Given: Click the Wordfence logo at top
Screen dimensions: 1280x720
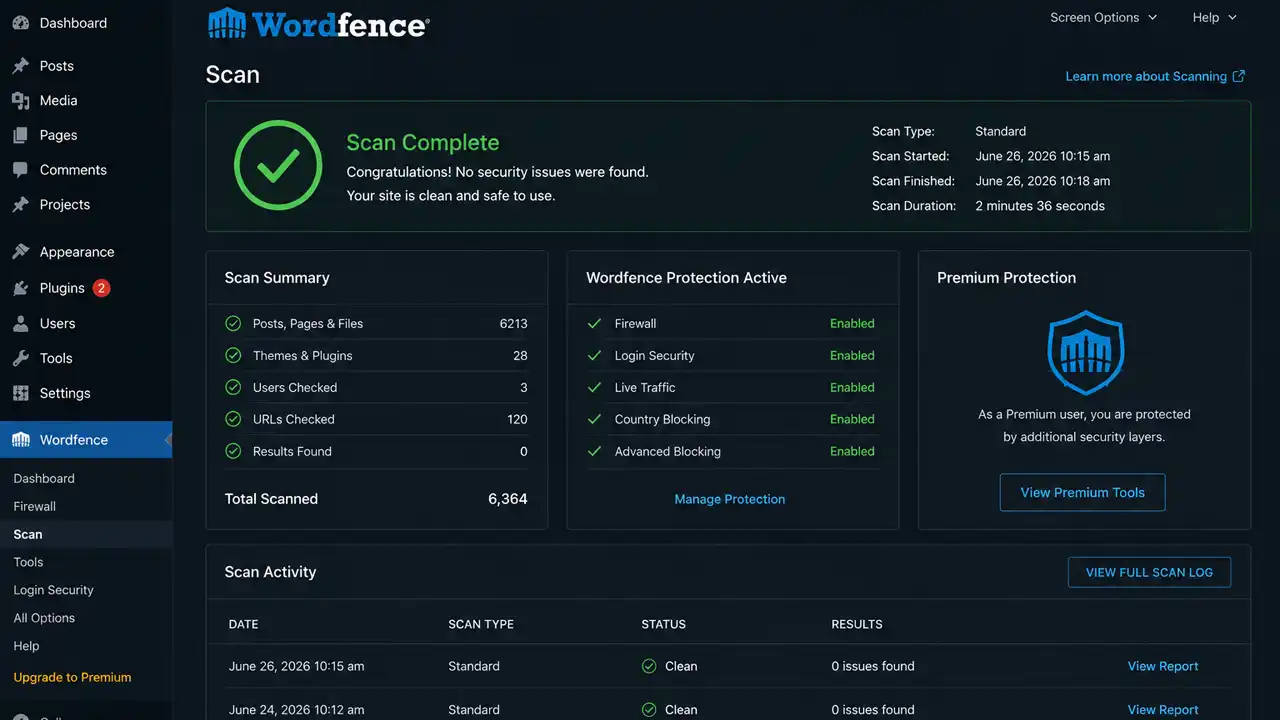Looking at the screenshot, I should pyautogui.click(x=318, y=22).
